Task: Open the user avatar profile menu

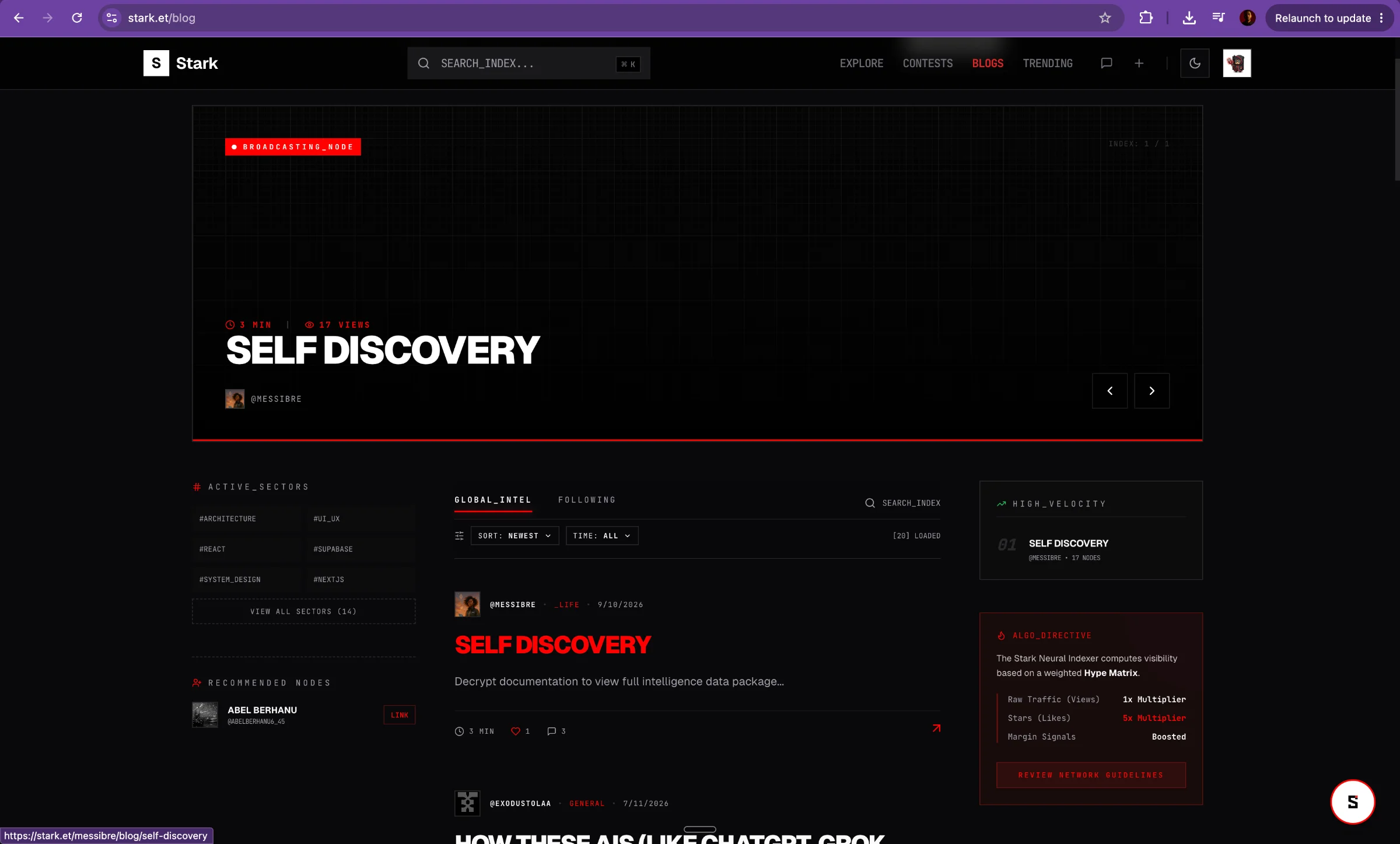Action: point(1237,63)
